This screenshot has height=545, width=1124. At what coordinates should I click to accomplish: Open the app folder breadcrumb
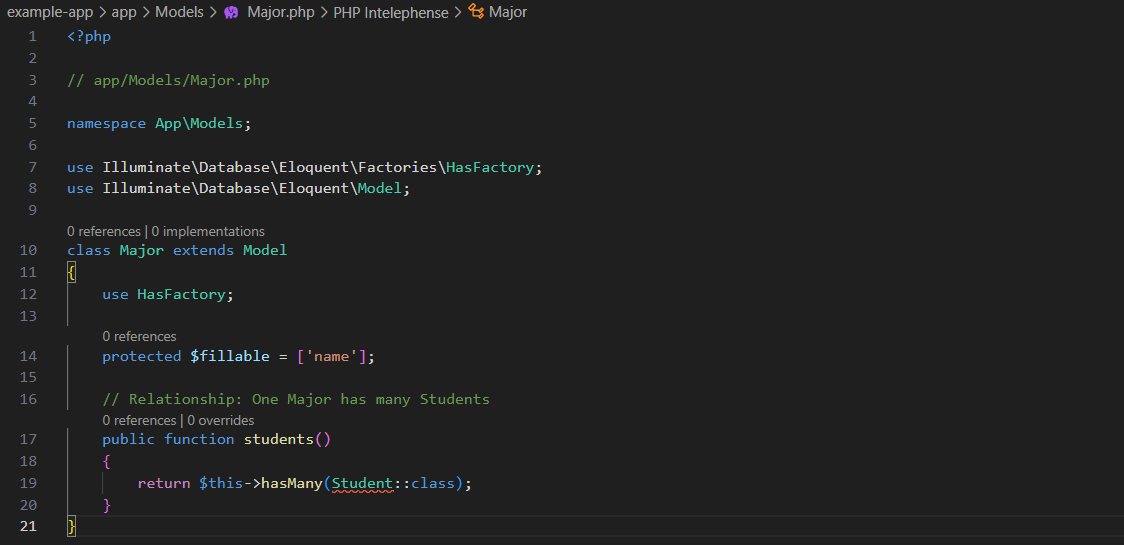tap(124, 12)
